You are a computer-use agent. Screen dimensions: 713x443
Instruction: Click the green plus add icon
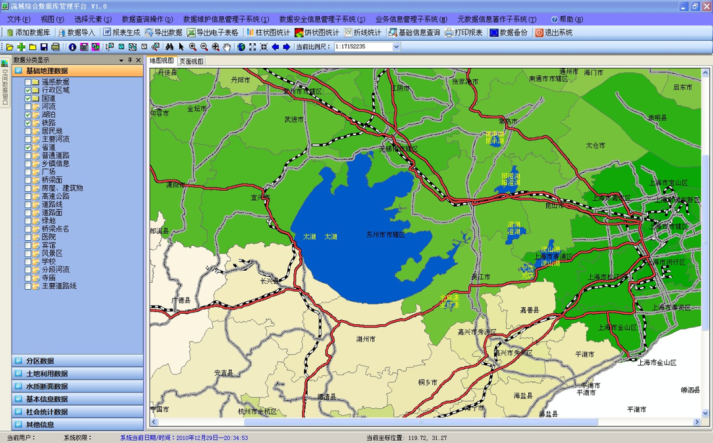coord(21,46)
